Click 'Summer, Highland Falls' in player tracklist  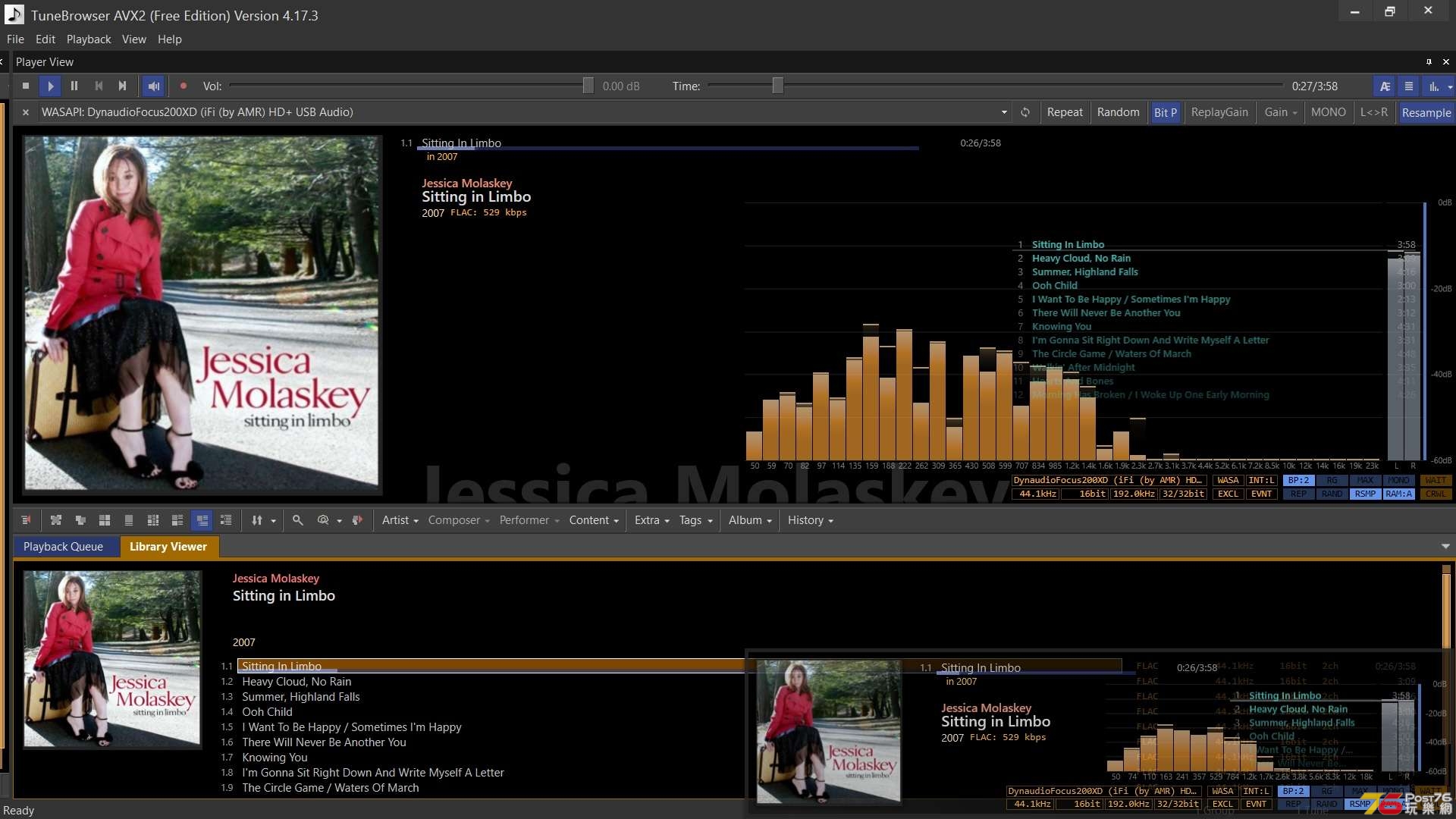(1084, 272)
